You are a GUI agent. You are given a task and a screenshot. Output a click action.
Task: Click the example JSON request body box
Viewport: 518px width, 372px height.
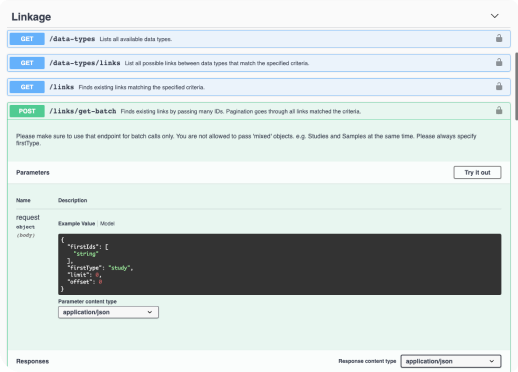point(279,264)
